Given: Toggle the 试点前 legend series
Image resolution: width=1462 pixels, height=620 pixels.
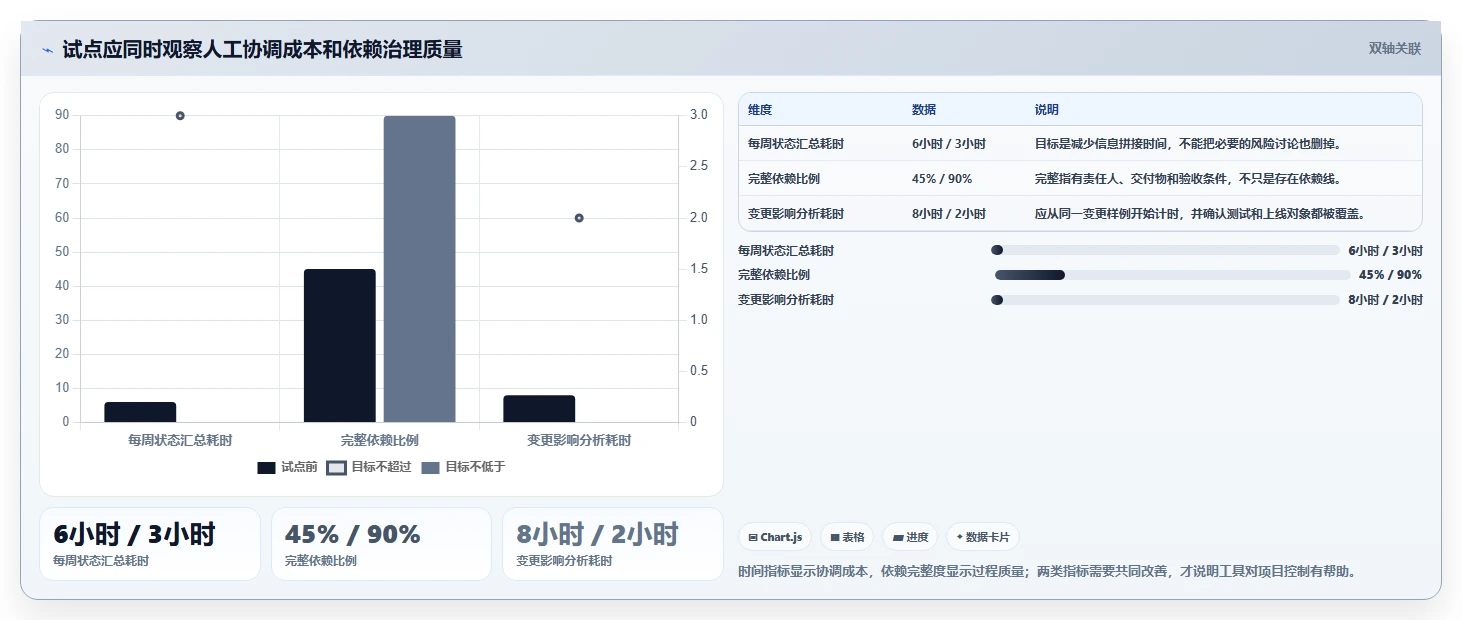Looking at the screenshot, I should [x=287, y=467].
